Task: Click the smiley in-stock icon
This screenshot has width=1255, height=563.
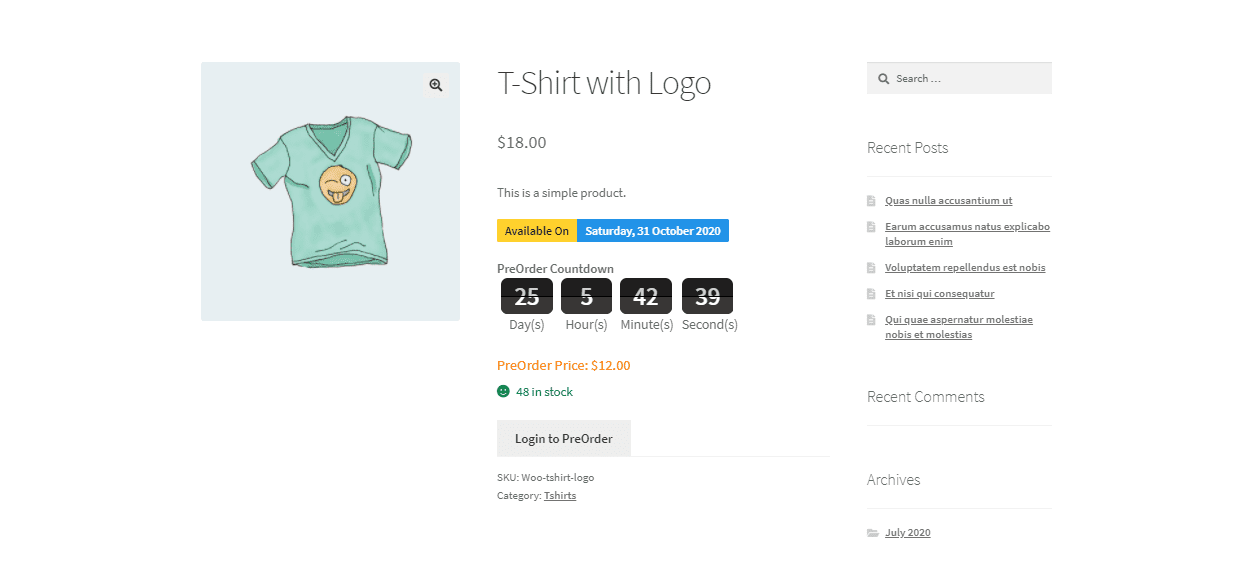Action: (x=503, y=392)
